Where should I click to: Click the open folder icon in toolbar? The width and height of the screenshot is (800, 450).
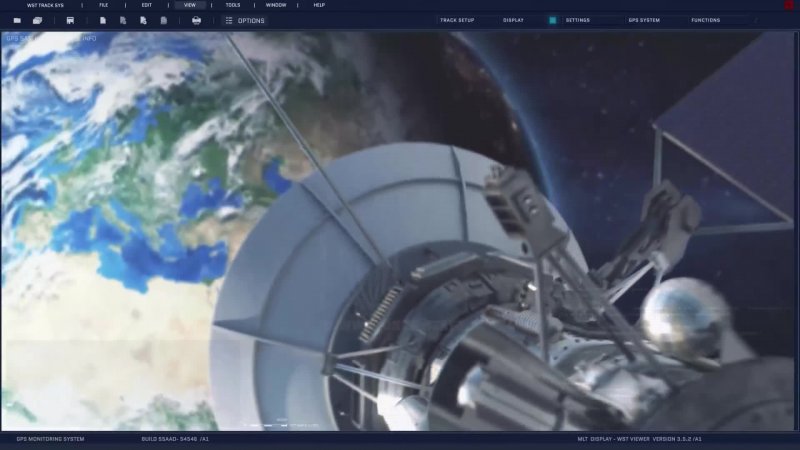[17, 20]
